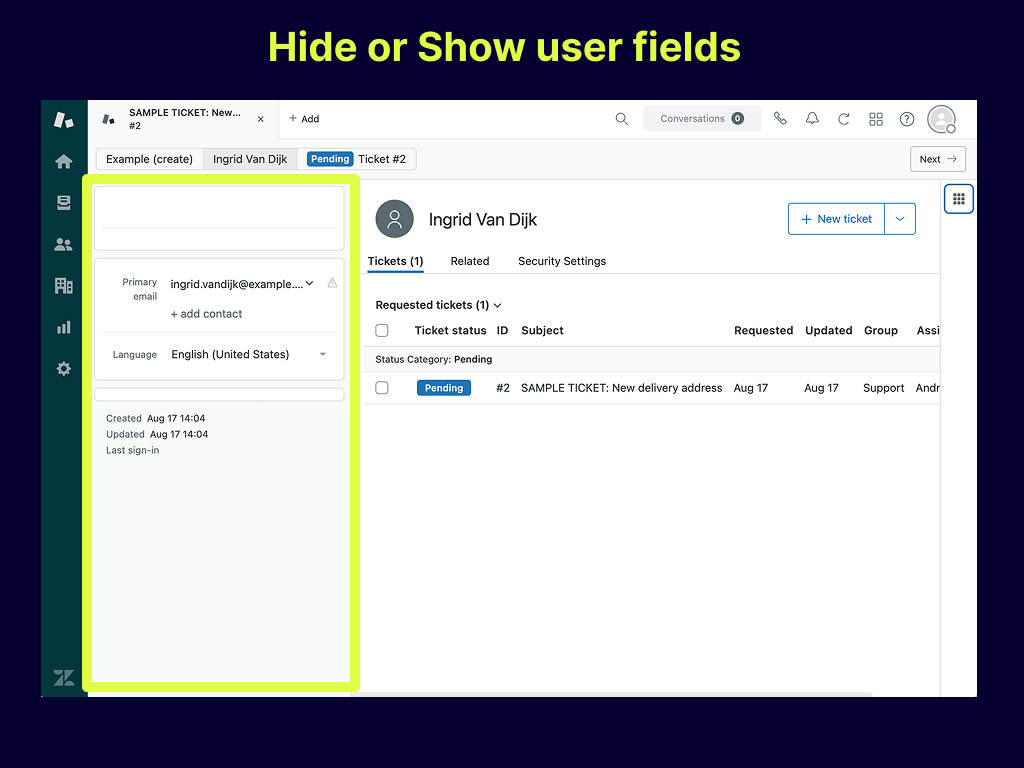
Task: Open Views from the left sidebar
Action: pyautogui.click(x=63, y=202)
